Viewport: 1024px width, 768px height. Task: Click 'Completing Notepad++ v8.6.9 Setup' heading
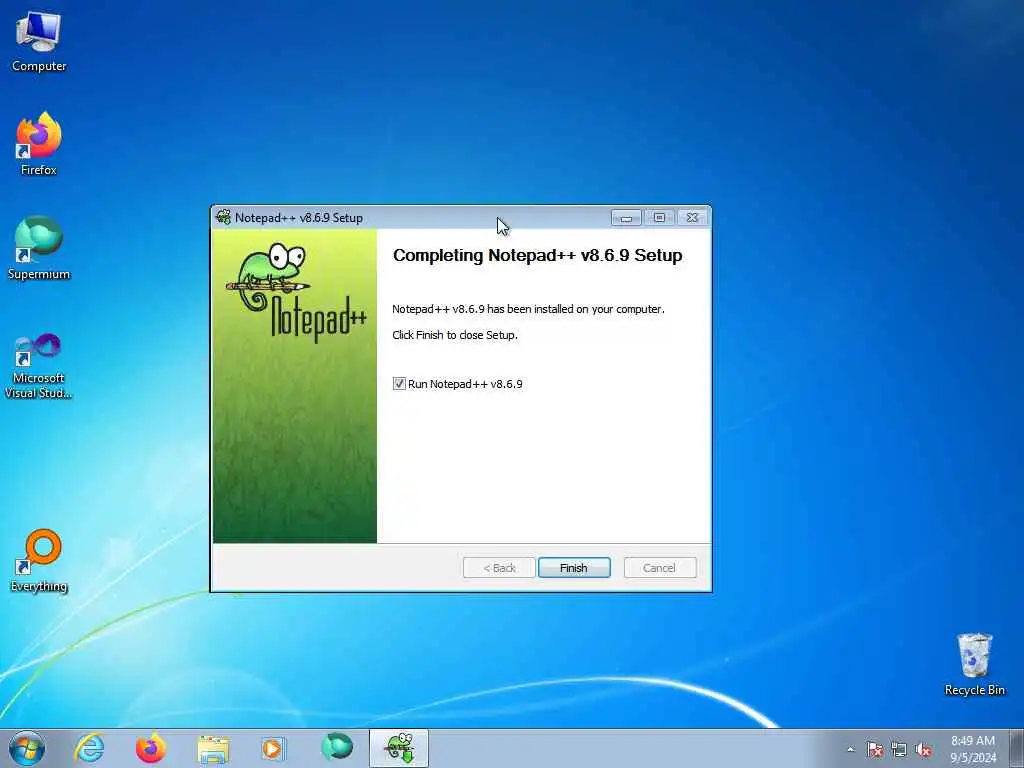[537, 255]
